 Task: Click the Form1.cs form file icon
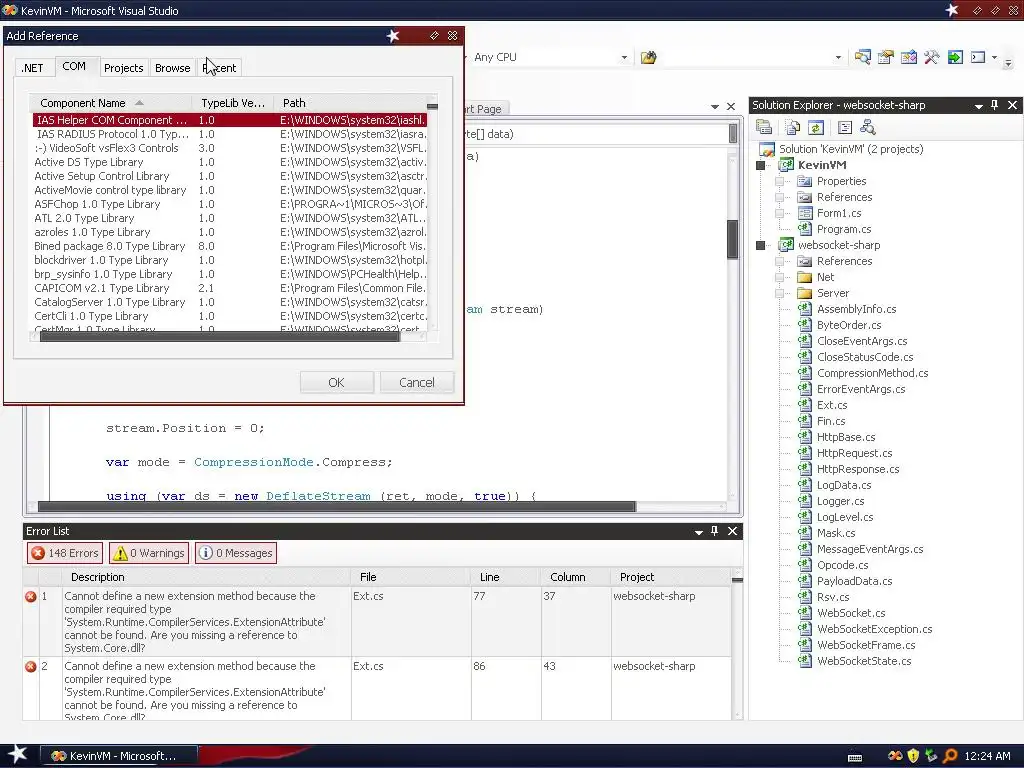(805, 213)
